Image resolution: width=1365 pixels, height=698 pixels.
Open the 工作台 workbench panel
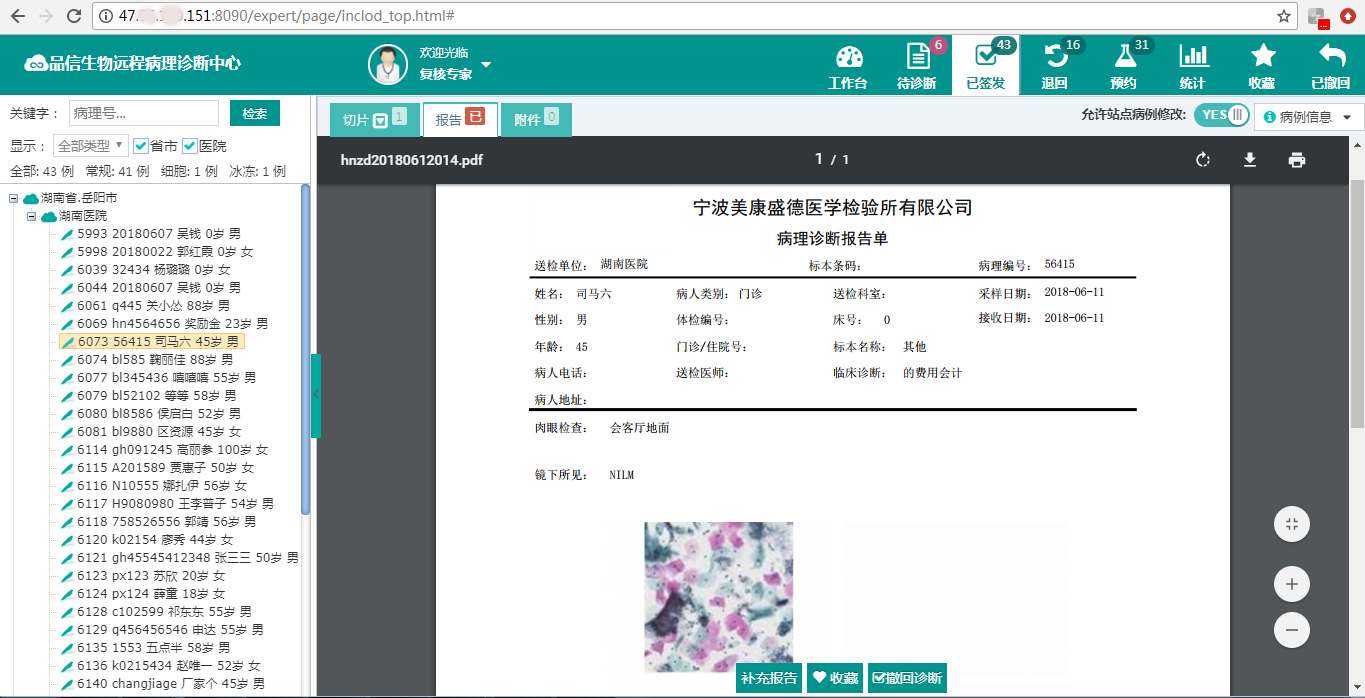click(x=848, y=64)
